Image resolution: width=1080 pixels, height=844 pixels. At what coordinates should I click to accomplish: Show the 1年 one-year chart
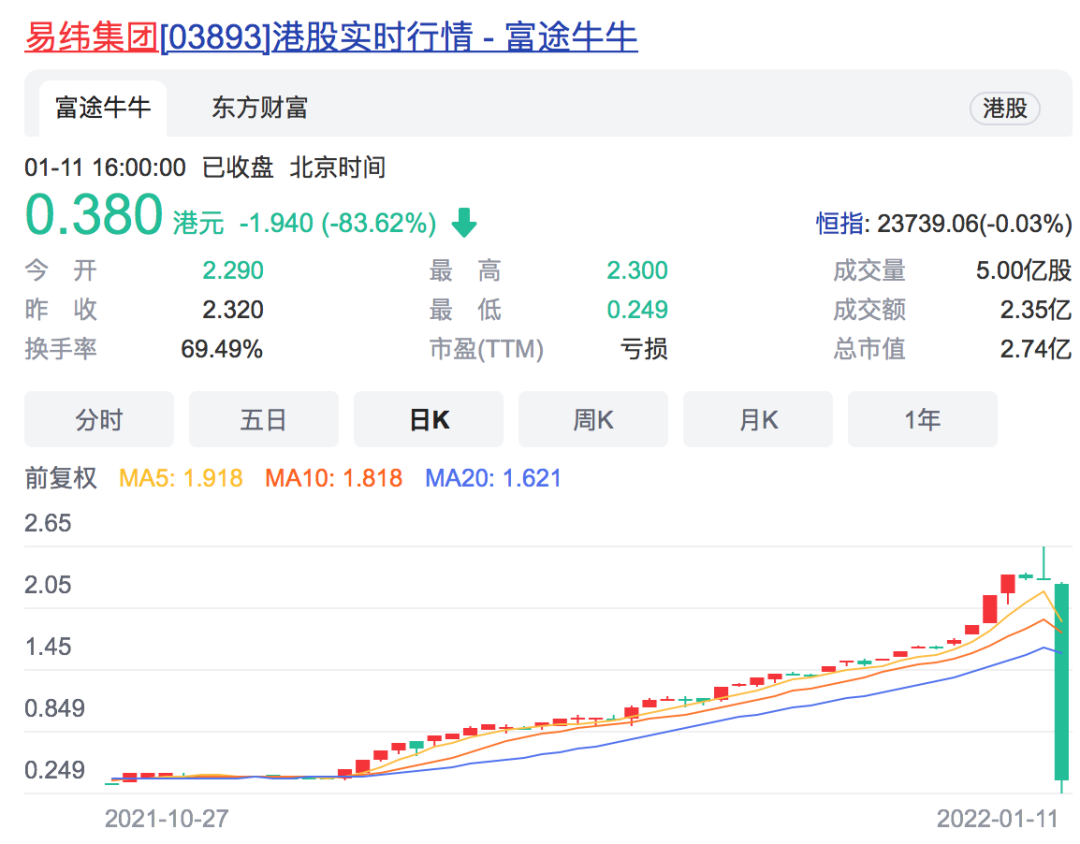[922, 419]
